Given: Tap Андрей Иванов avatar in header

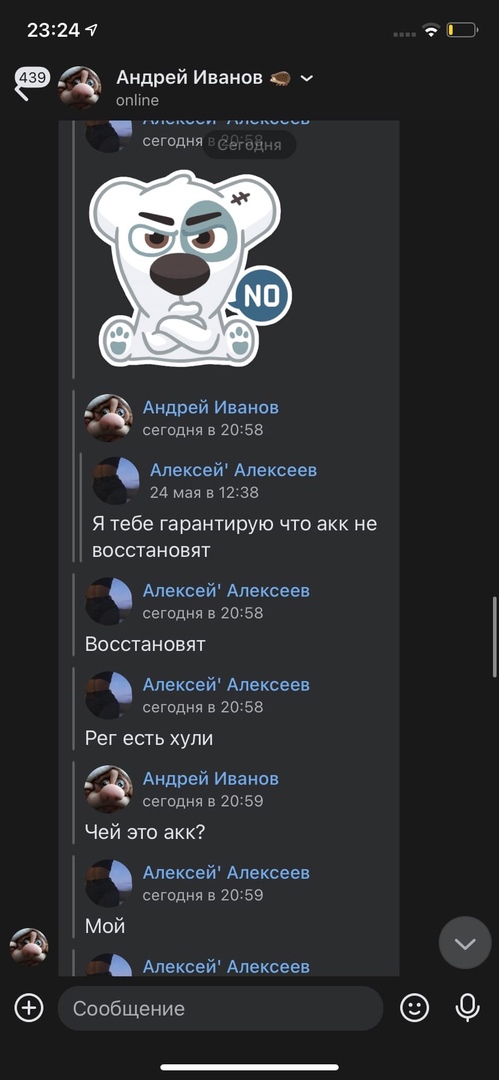Looking at the screenshot, I should click(79, 87).
